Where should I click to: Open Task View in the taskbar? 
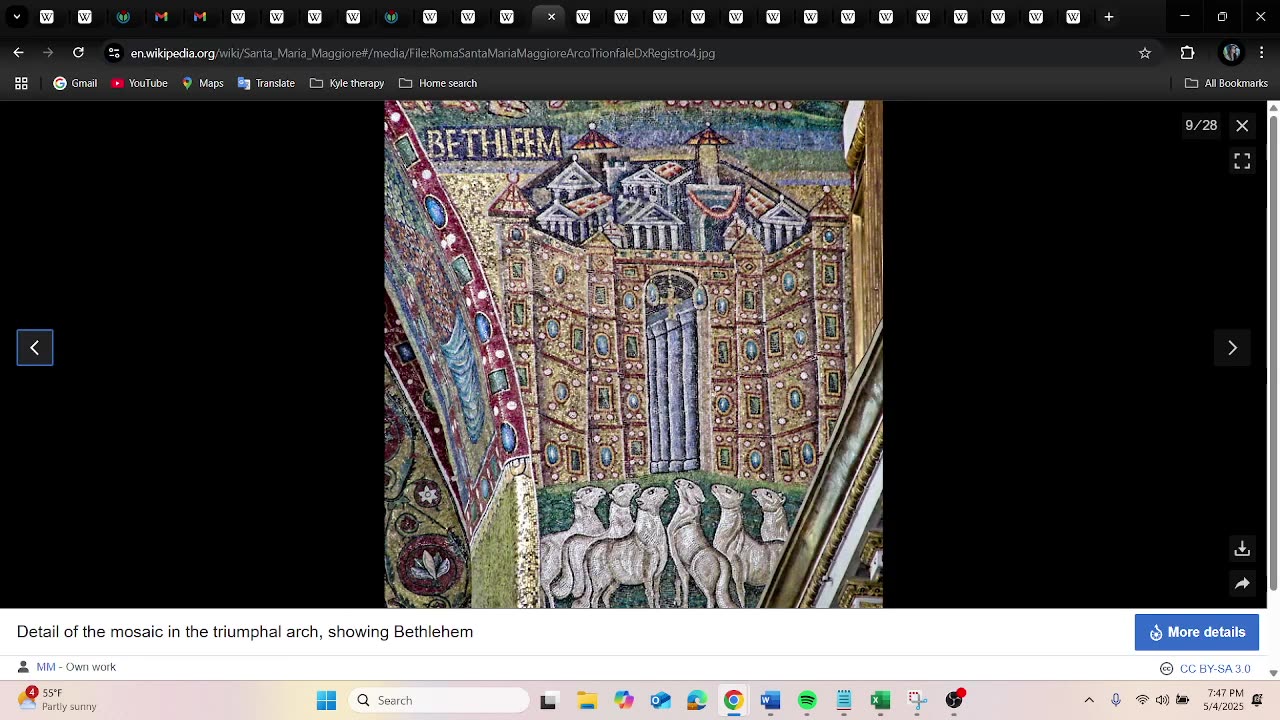pos(548,700)
